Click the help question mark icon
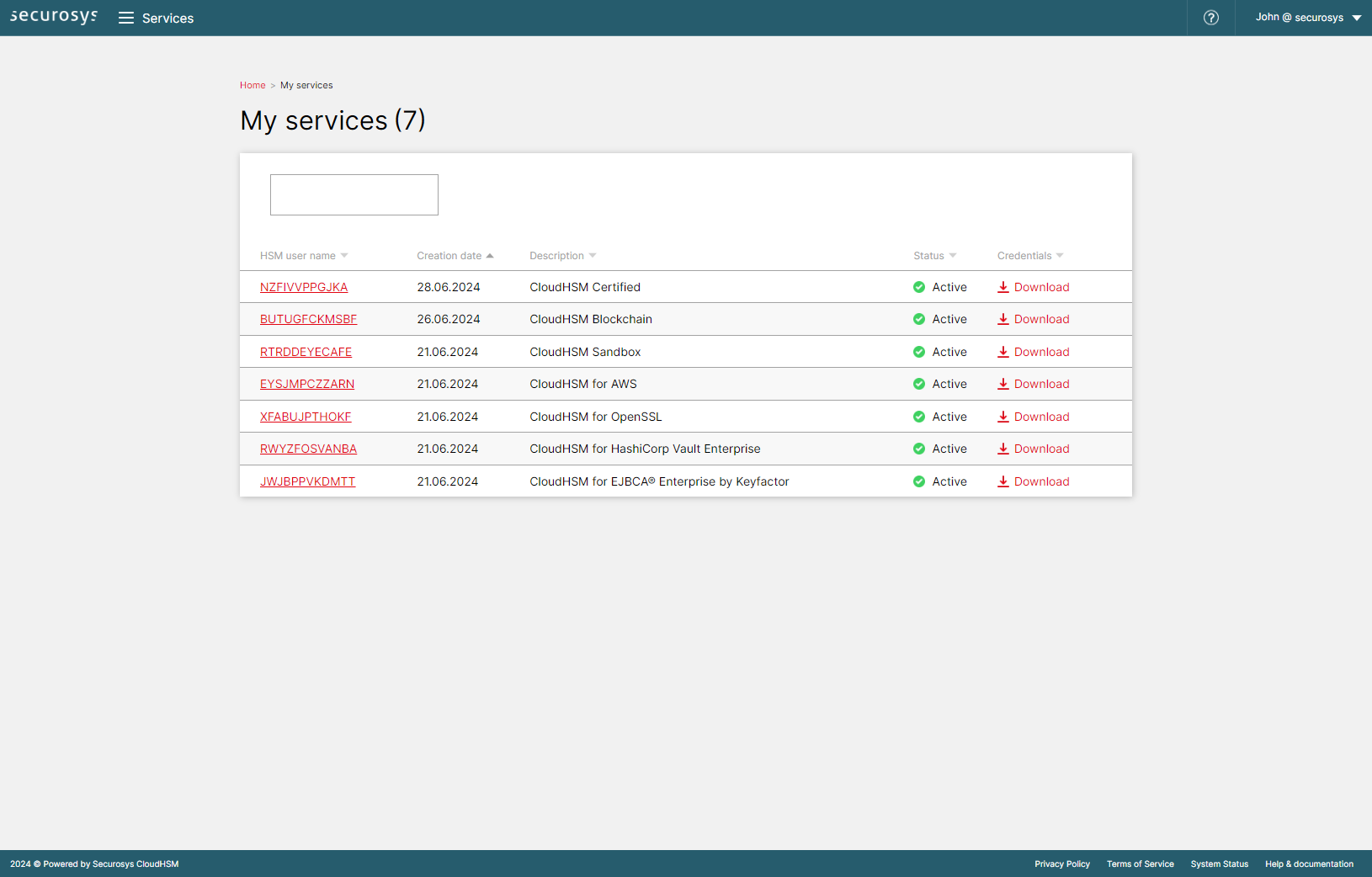This screenshot has width=1372, height=877. pos(1210,18)
